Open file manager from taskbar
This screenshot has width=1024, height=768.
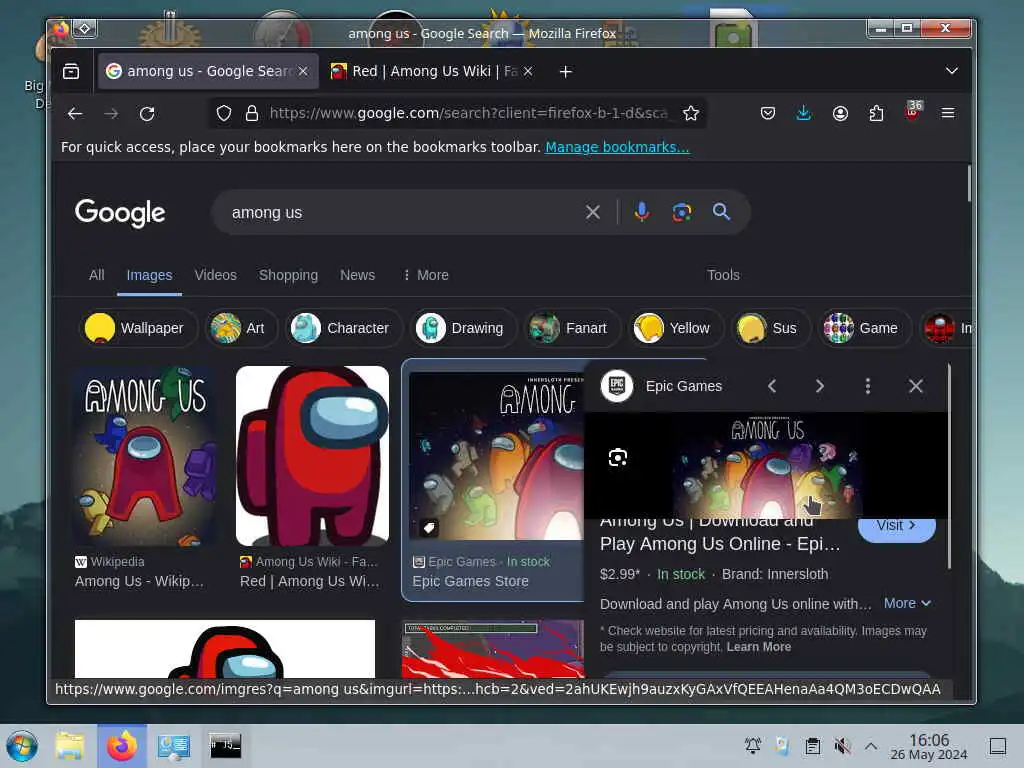click(x=70, y=746)
